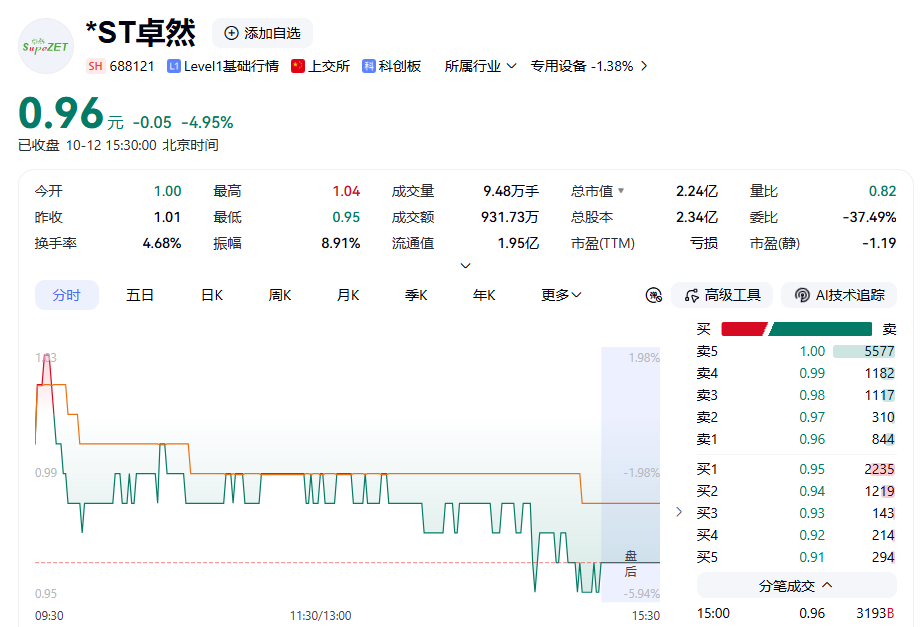Click the chart settings icon left of 高级工具

(x=653, y=295)
